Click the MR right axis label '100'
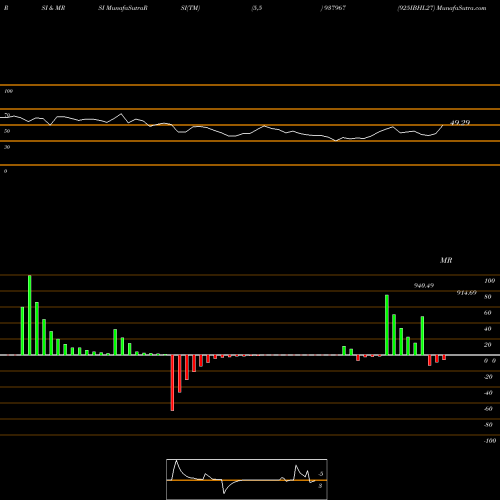The height and width of the screenshot is (500, 500). coord(489,281)
